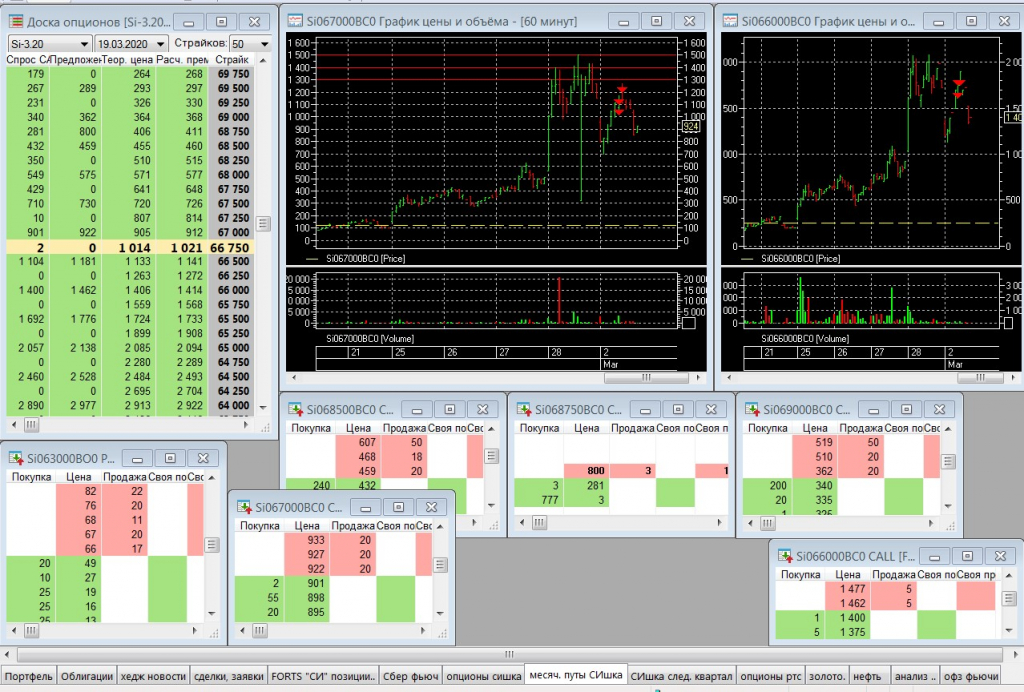Click the Страйк column header
The image size is (1024, 692).
(x=232, y=59)
